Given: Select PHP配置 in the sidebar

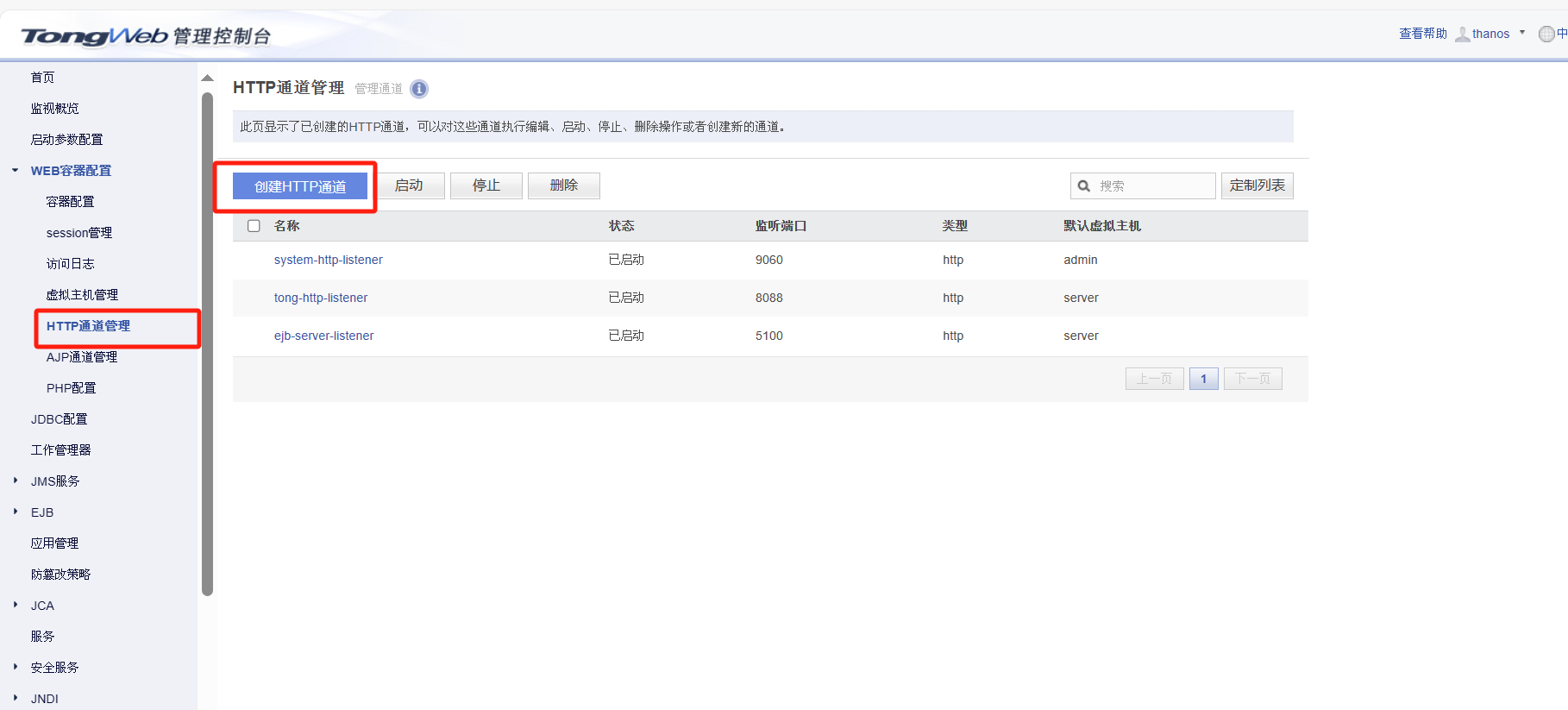Looking at the screenshot, I should 72,388.
